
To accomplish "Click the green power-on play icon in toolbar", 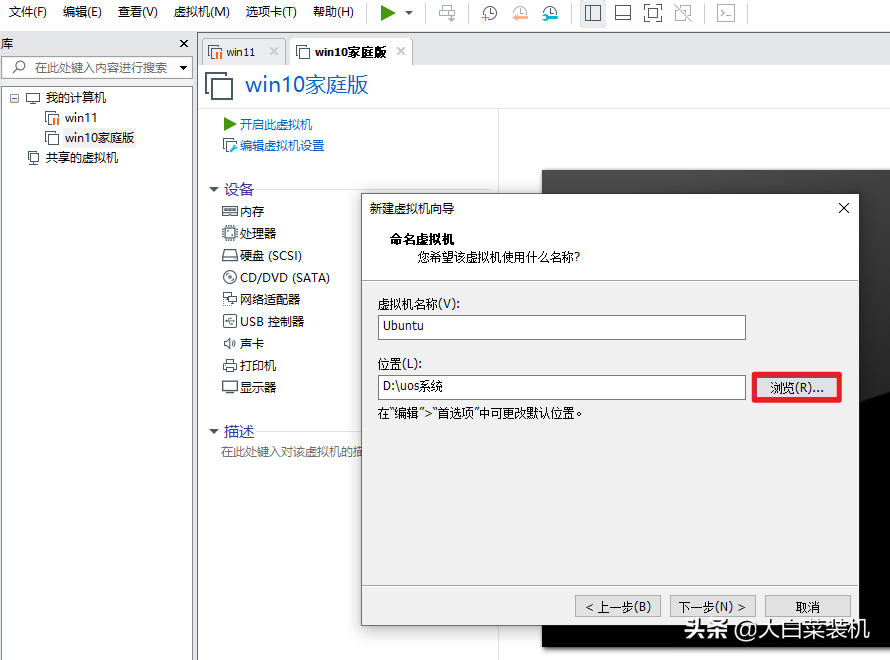I will (x=388, y=12).
